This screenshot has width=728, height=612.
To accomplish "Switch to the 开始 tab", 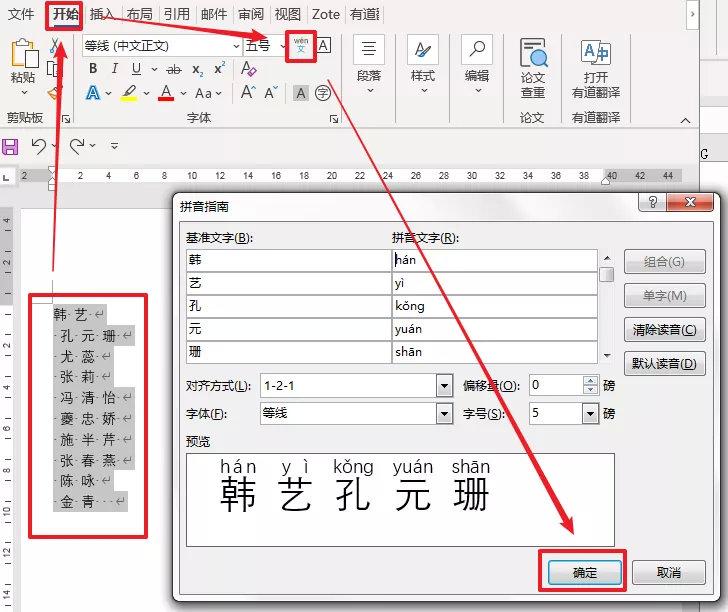I will point(65,14).
